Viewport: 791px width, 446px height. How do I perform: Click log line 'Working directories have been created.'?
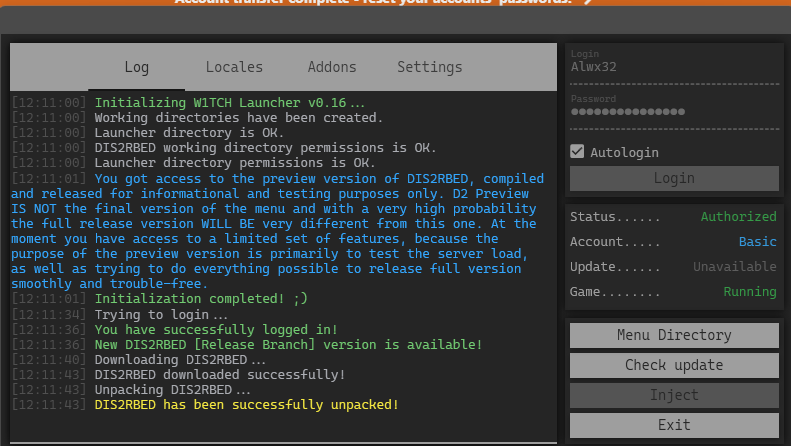(x=239, y=118)
